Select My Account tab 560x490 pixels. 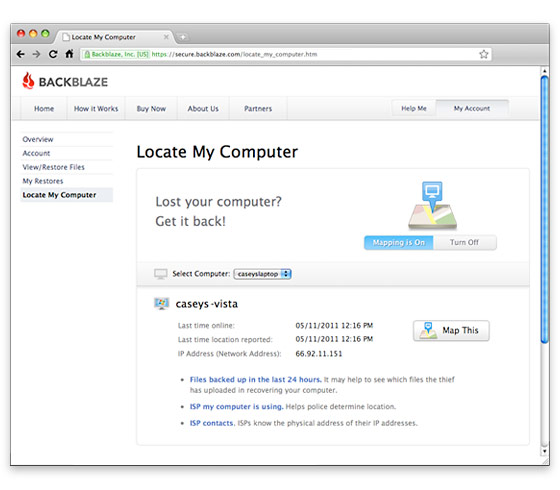tap(472, 108)
